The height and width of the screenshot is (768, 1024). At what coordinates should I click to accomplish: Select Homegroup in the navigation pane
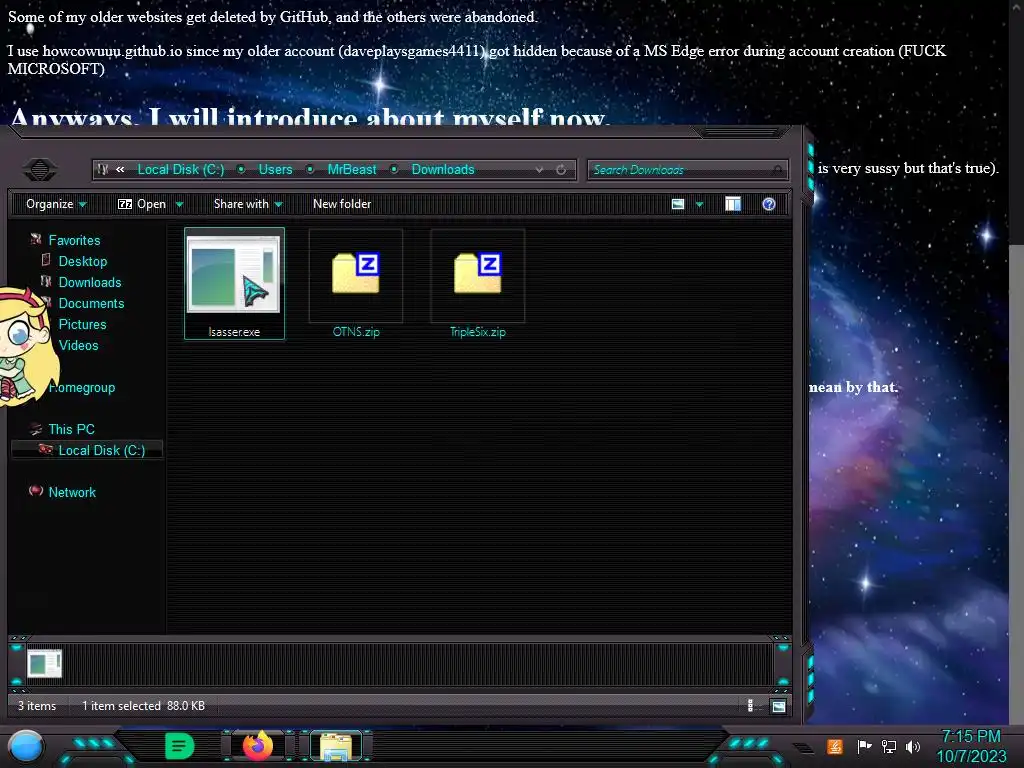[82, 387]
